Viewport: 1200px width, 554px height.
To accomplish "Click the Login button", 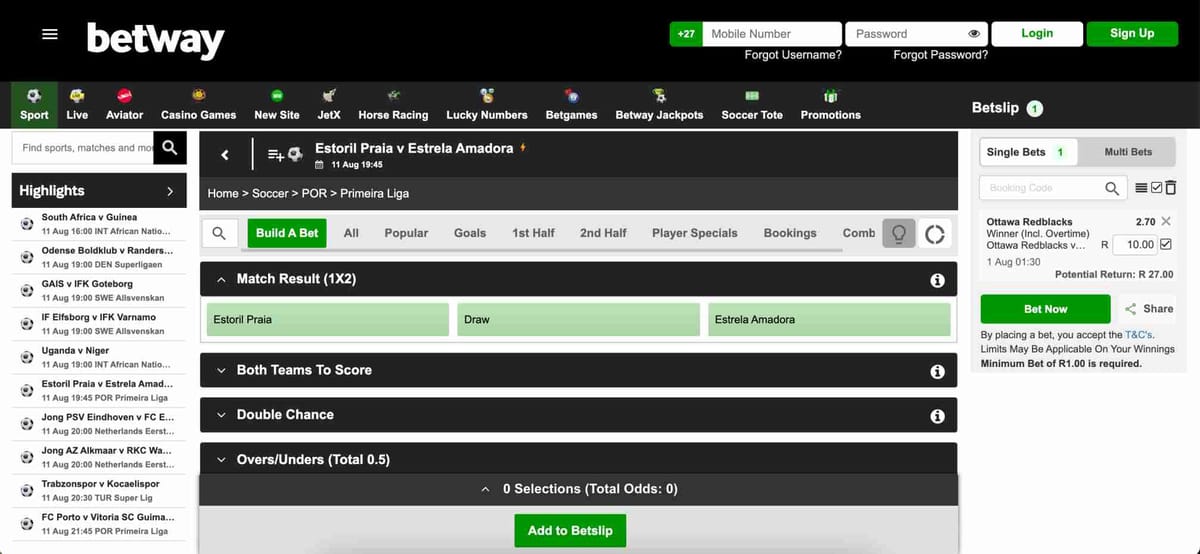I will [x=1037, y=34].
